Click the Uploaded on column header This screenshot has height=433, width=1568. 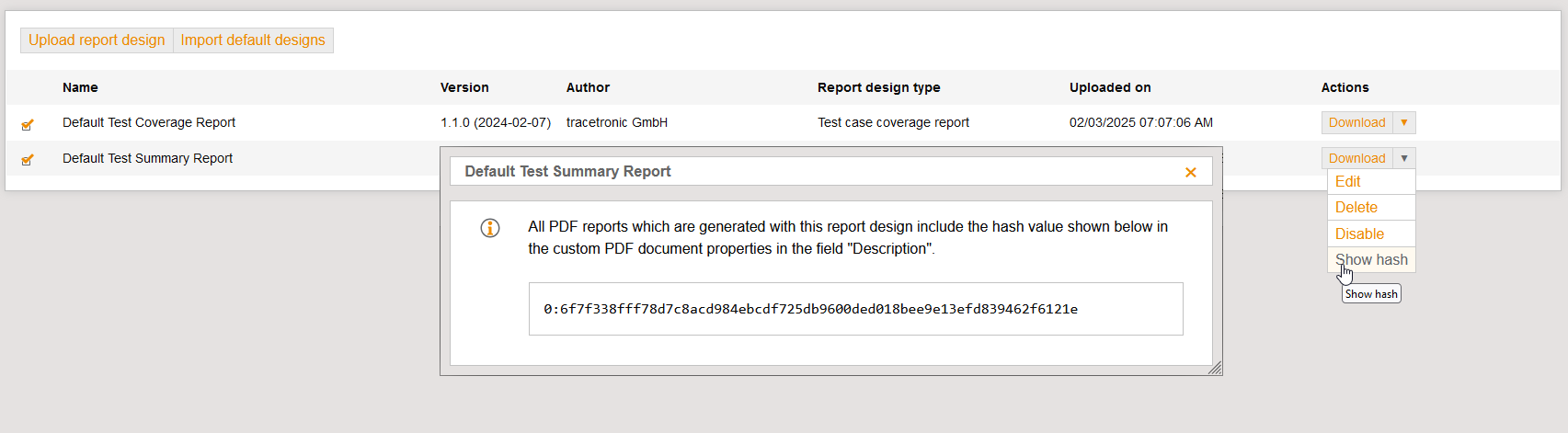click(1110, 87)
